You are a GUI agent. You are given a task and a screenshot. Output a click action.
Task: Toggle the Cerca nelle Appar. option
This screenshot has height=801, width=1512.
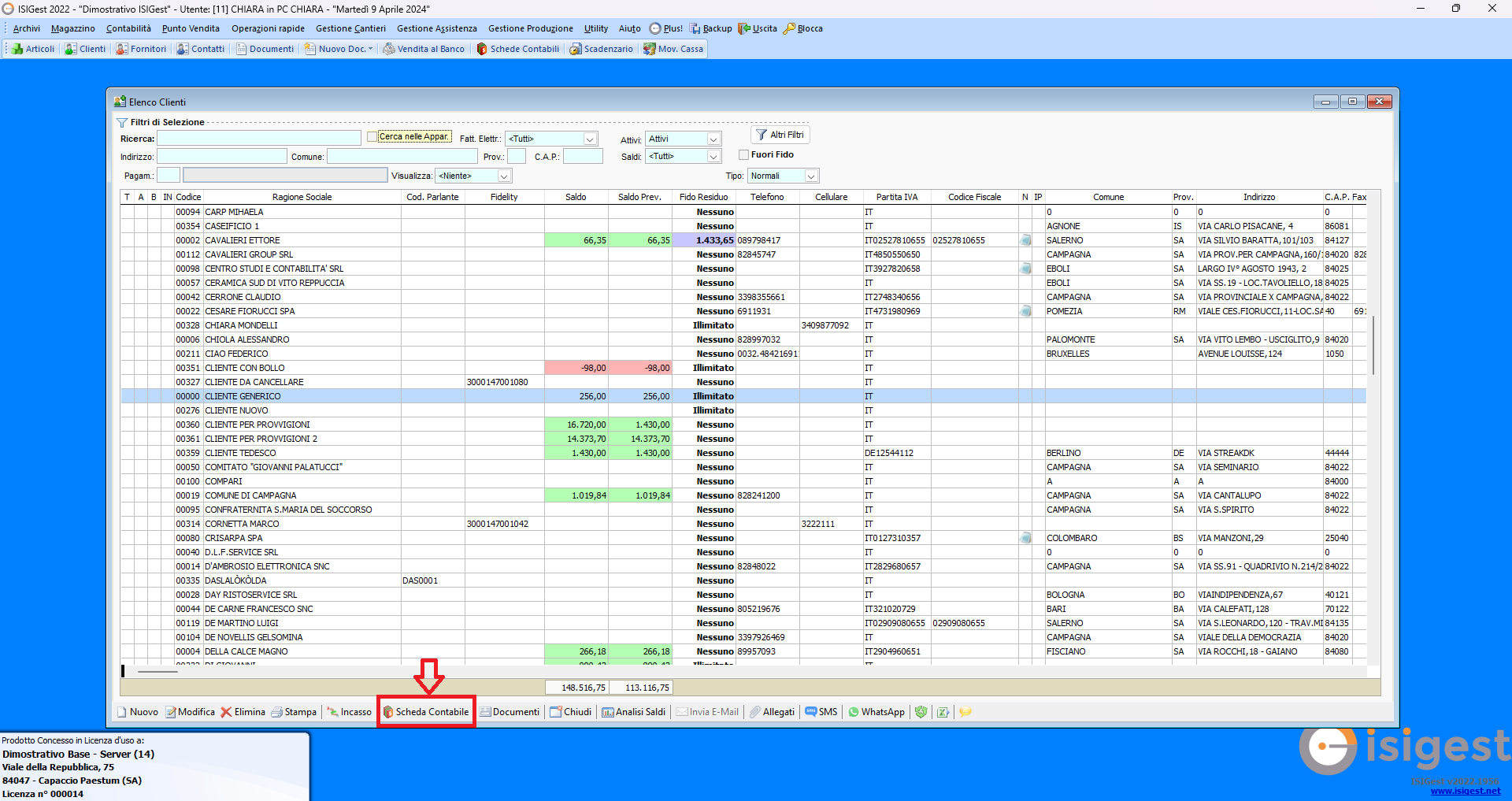point(372,136)
